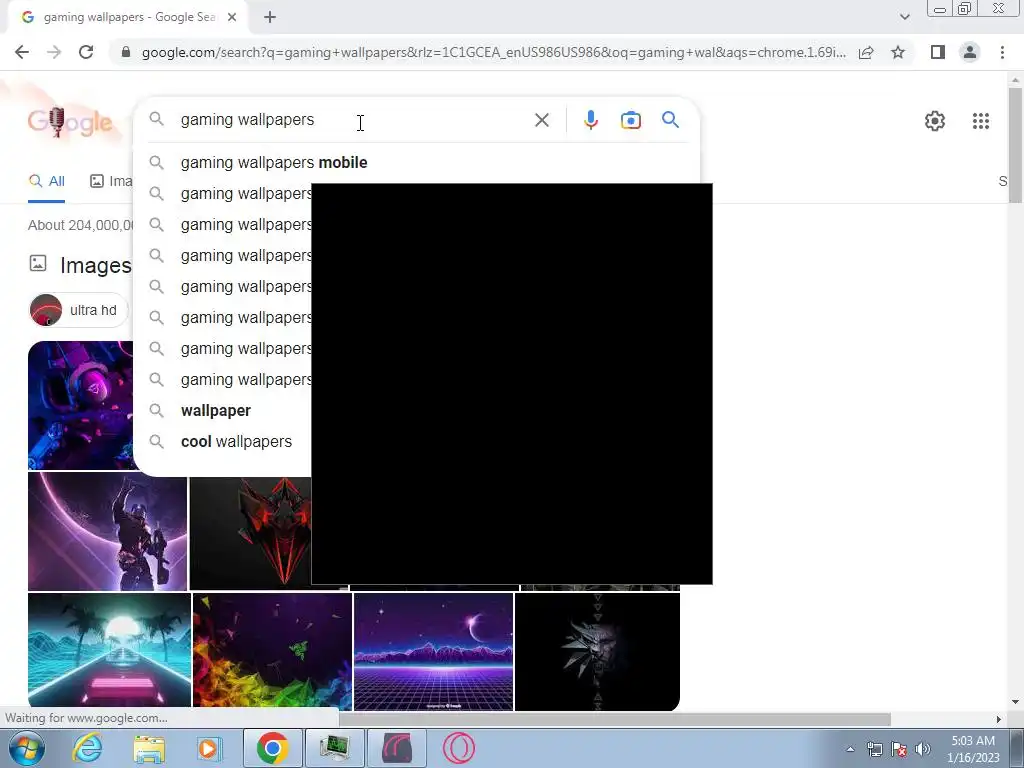The width and height of the screenshot is (1024, 768).
Task: Open the tab search dropdown arrow
Action: coord(904,17)
